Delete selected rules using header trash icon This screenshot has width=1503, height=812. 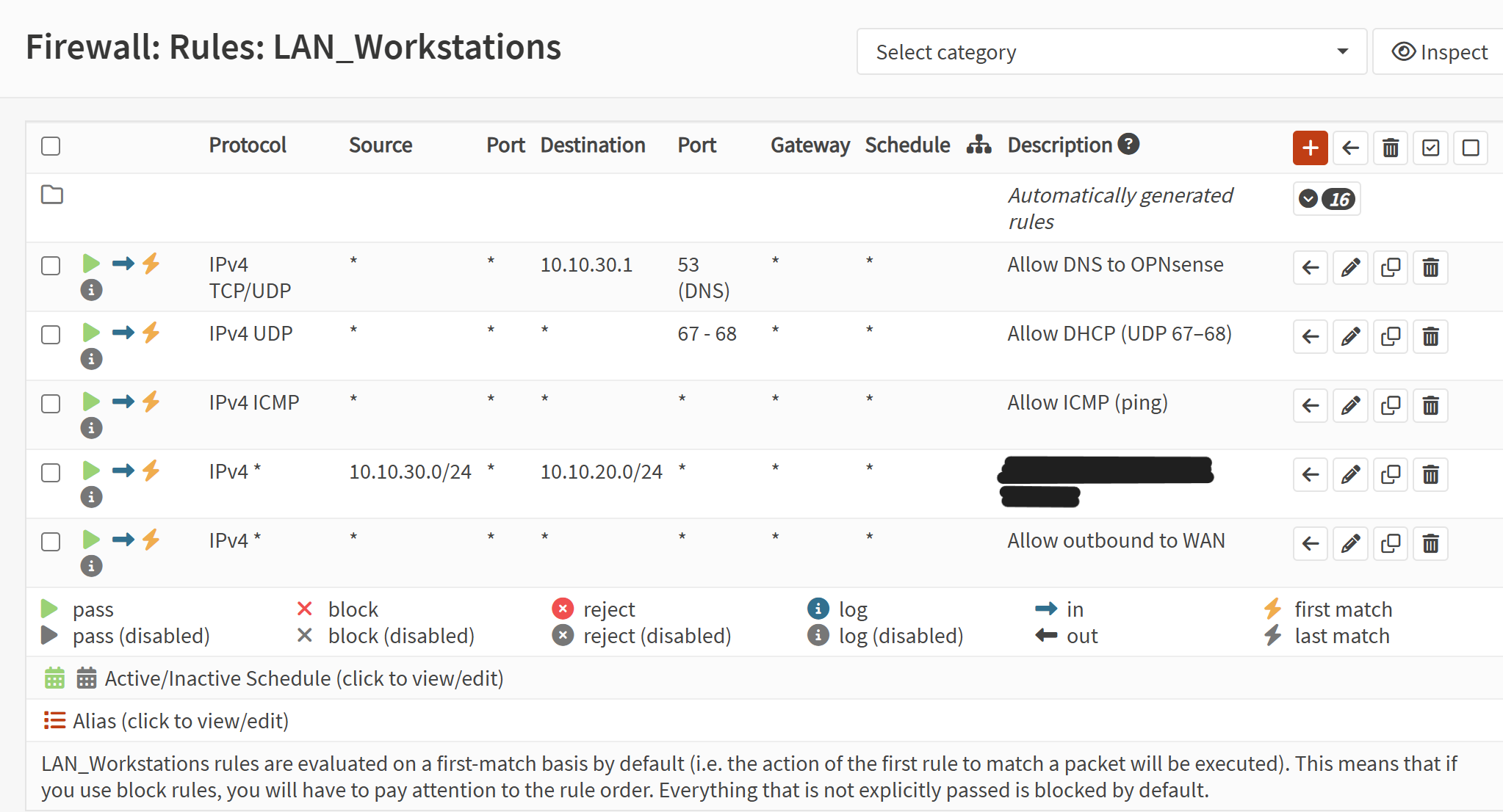click(1390, 148)
